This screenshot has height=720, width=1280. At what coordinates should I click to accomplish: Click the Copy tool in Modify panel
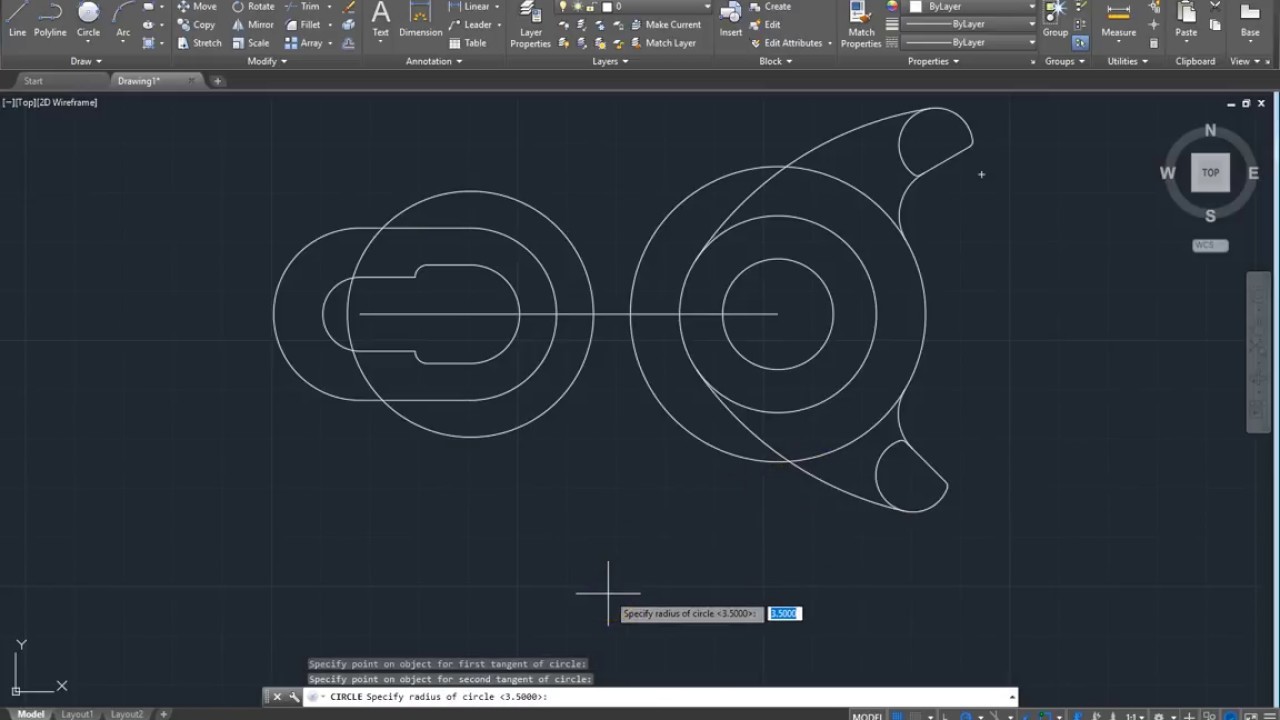(x=196, y=24)
